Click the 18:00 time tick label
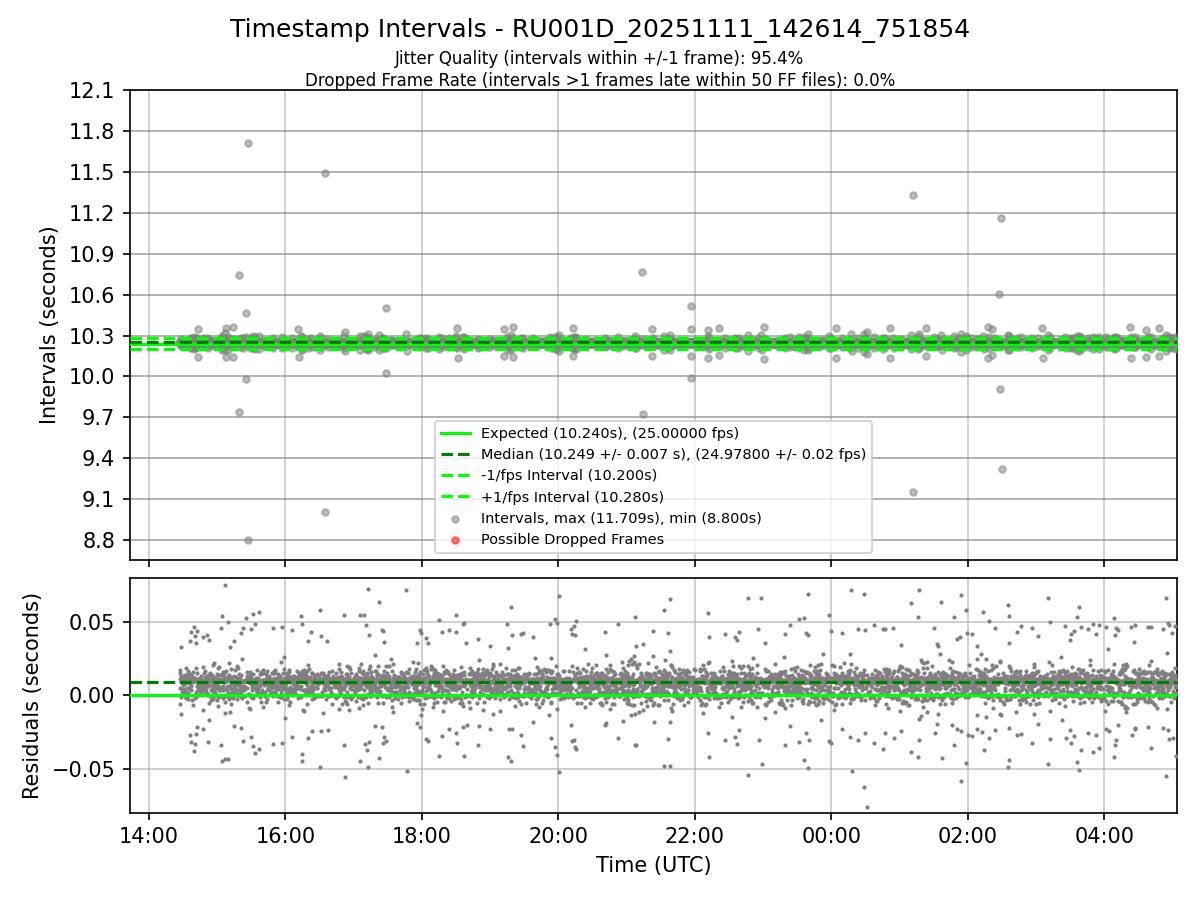The width and height of the screenshot is (1200, 900). click(422, 834)
